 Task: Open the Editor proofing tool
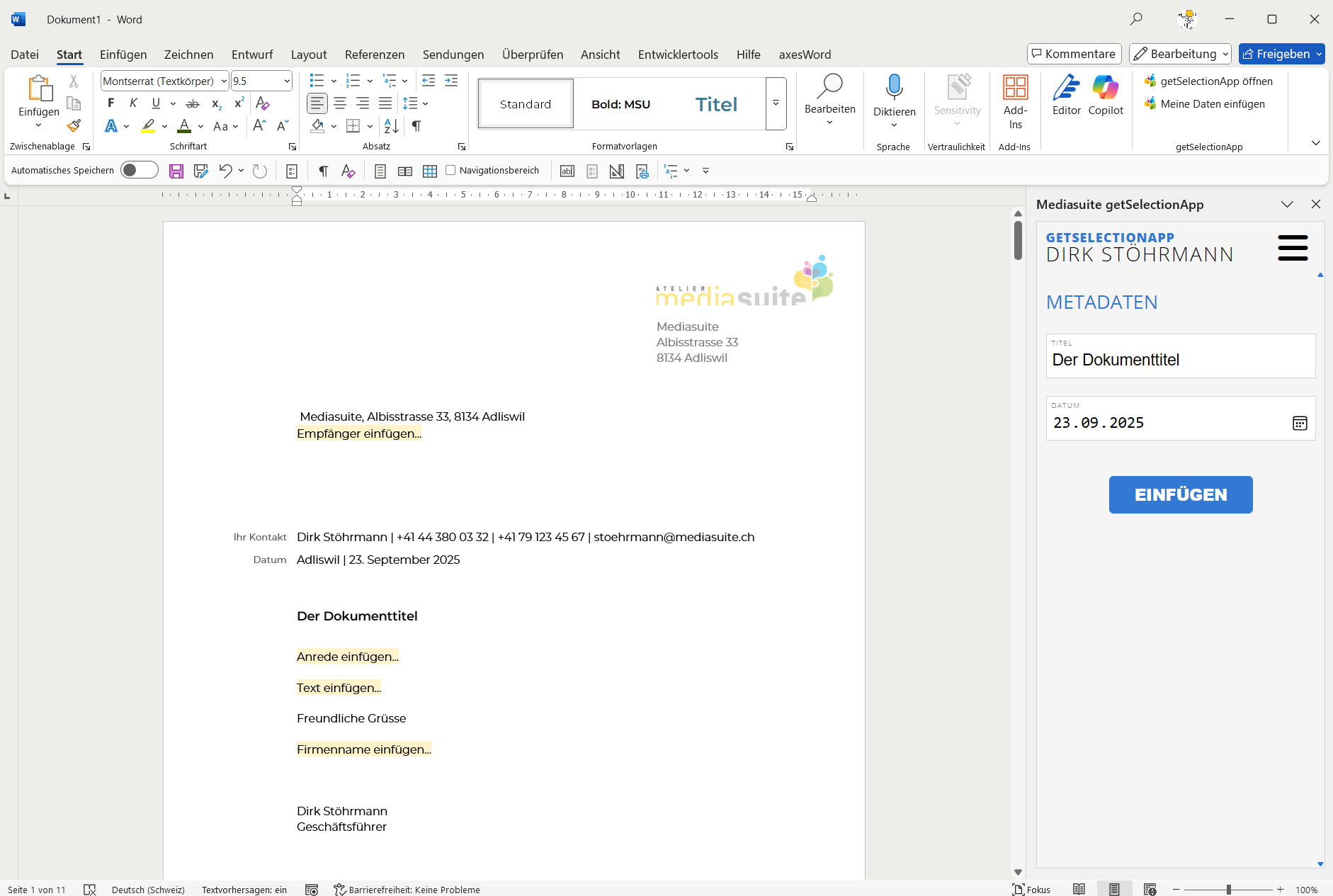(1066, 95)
